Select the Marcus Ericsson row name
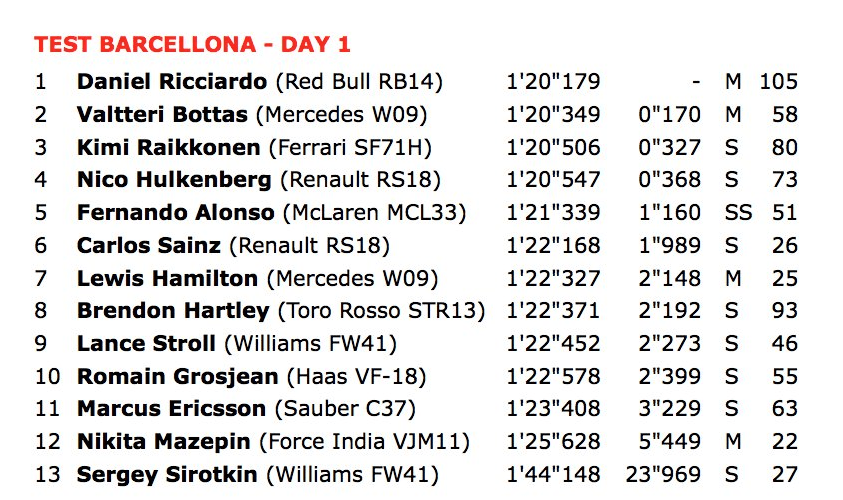 [172, 409]
